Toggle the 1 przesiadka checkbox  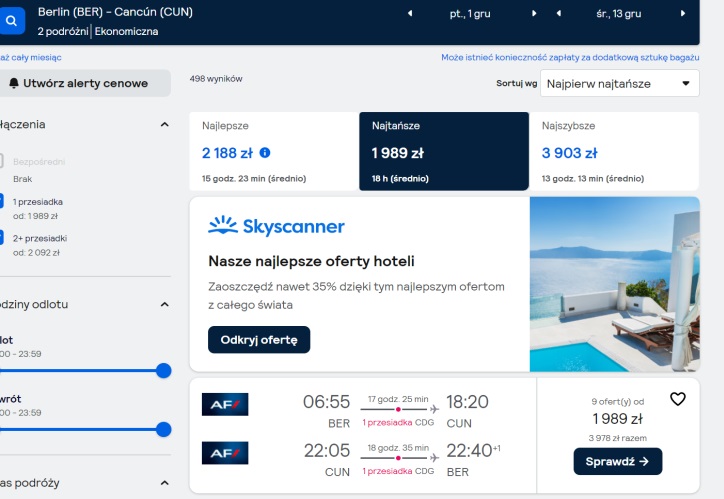point(1,201)
